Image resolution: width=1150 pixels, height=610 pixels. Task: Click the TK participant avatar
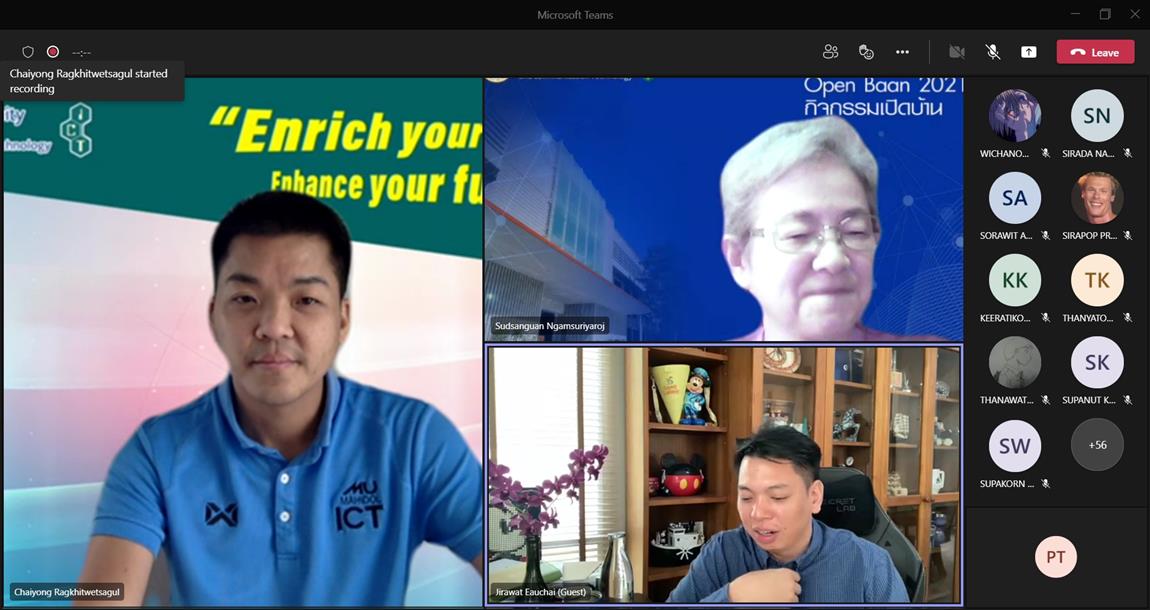[x=1097, y=281]
